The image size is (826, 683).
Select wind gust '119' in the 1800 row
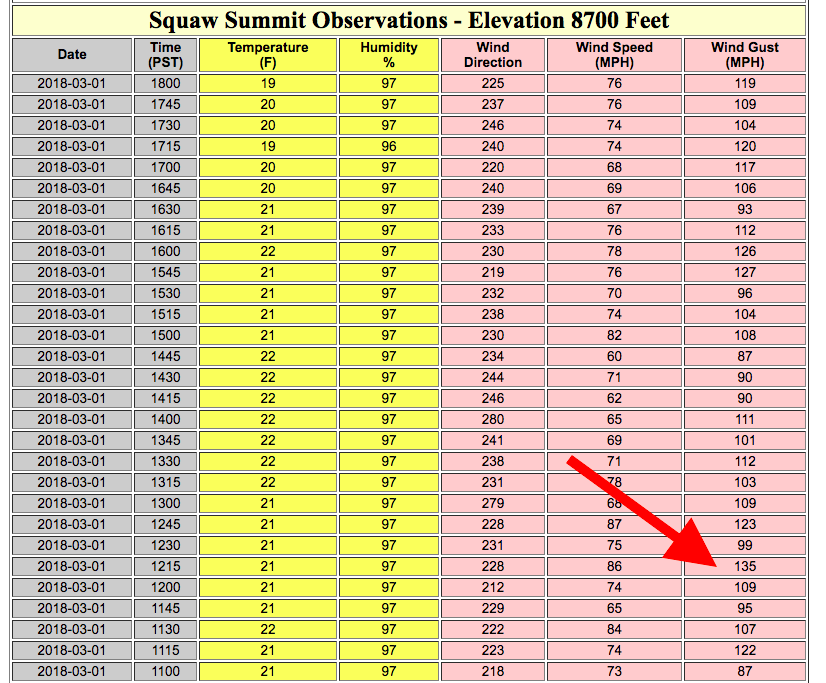(745, 84)
